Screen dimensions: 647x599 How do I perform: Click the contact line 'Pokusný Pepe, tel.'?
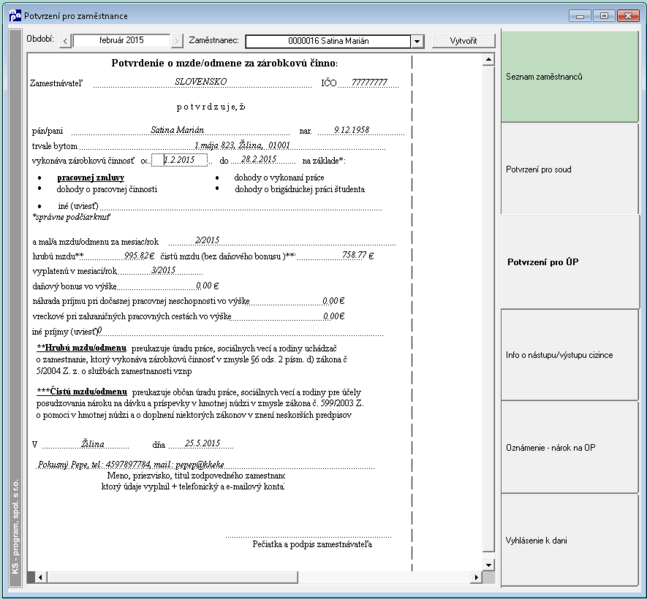tap(131, 465)
